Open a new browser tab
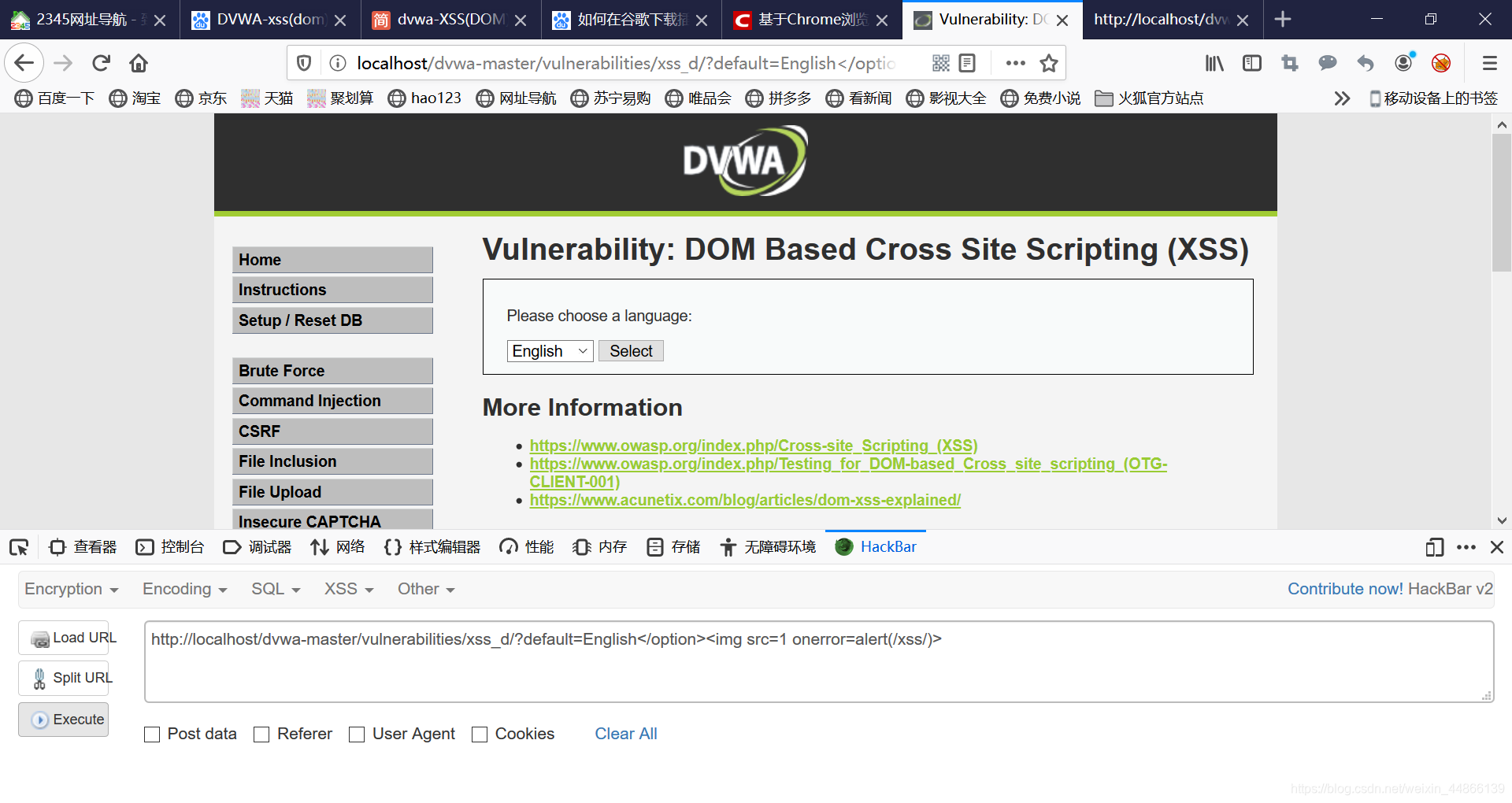The image size is (1512, 803). point(1283,19)
